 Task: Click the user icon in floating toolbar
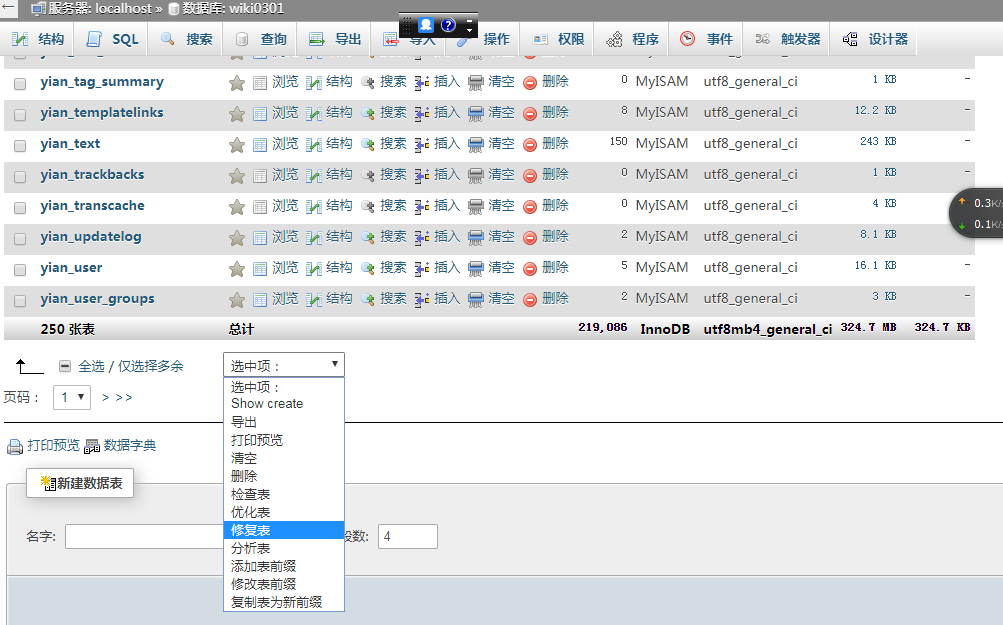click(x=426, y=25)
